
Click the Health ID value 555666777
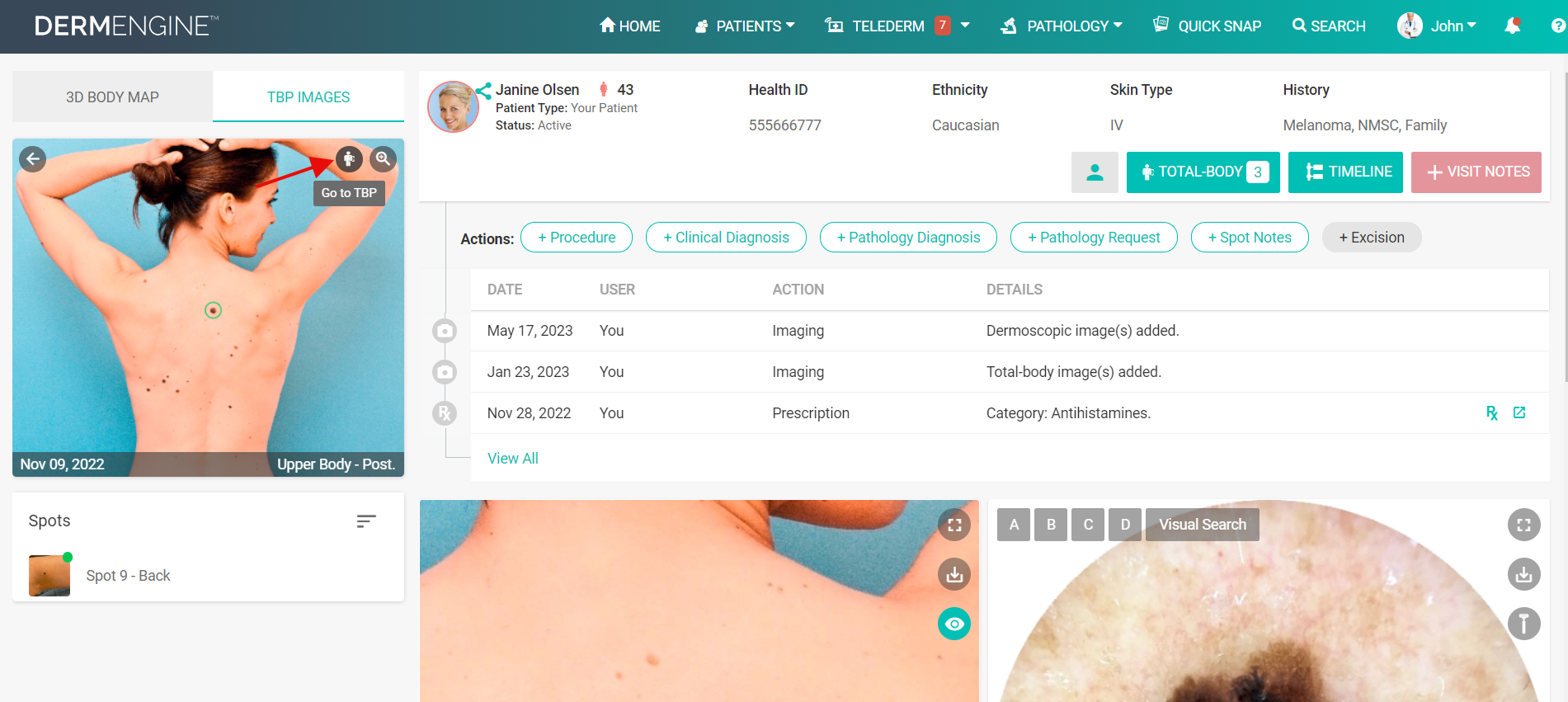coord(785,125)
